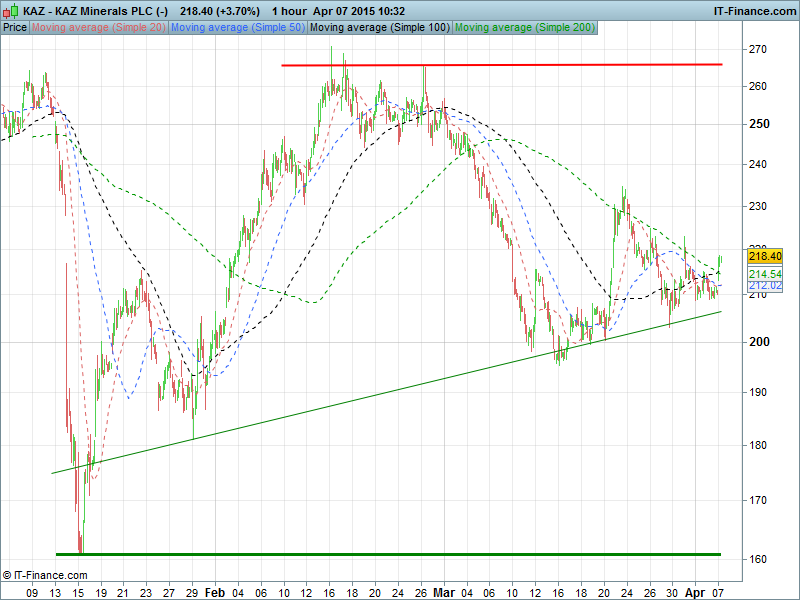
Task: Click the Feb label on time axis
Action: [214, 592]
